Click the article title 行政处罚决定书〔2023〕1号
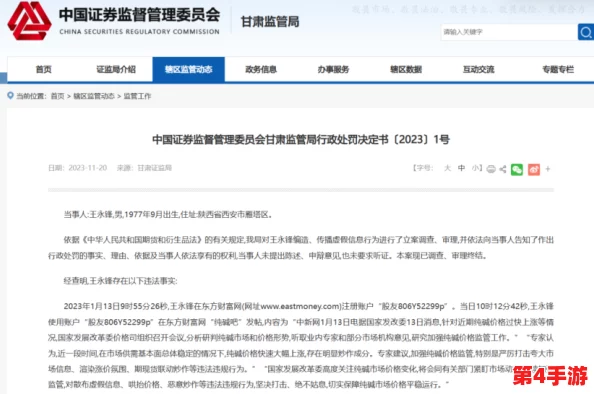This screenshot has width=594, height=394. pyautogui.click(x=301, y=139)
